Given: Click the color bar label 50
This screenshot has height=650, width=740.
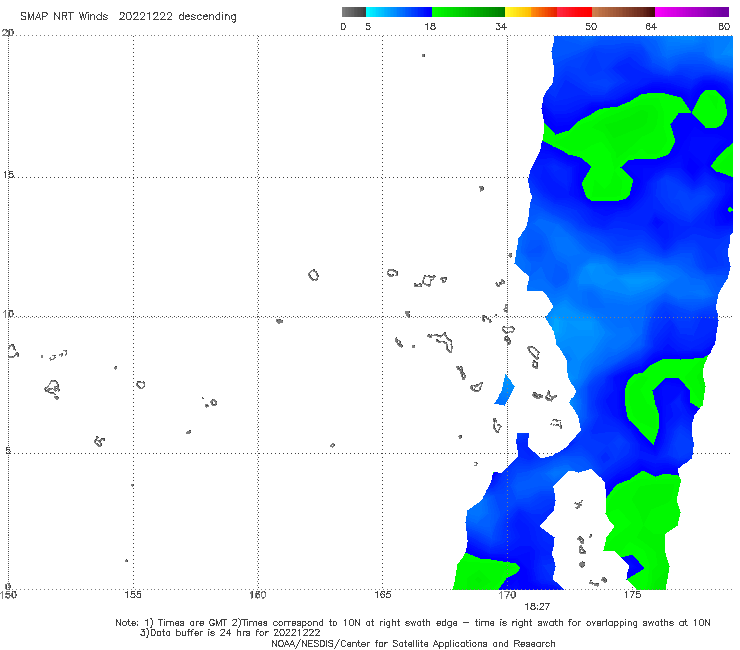Looking at the screenshot, I should click(x=591, y=27).
